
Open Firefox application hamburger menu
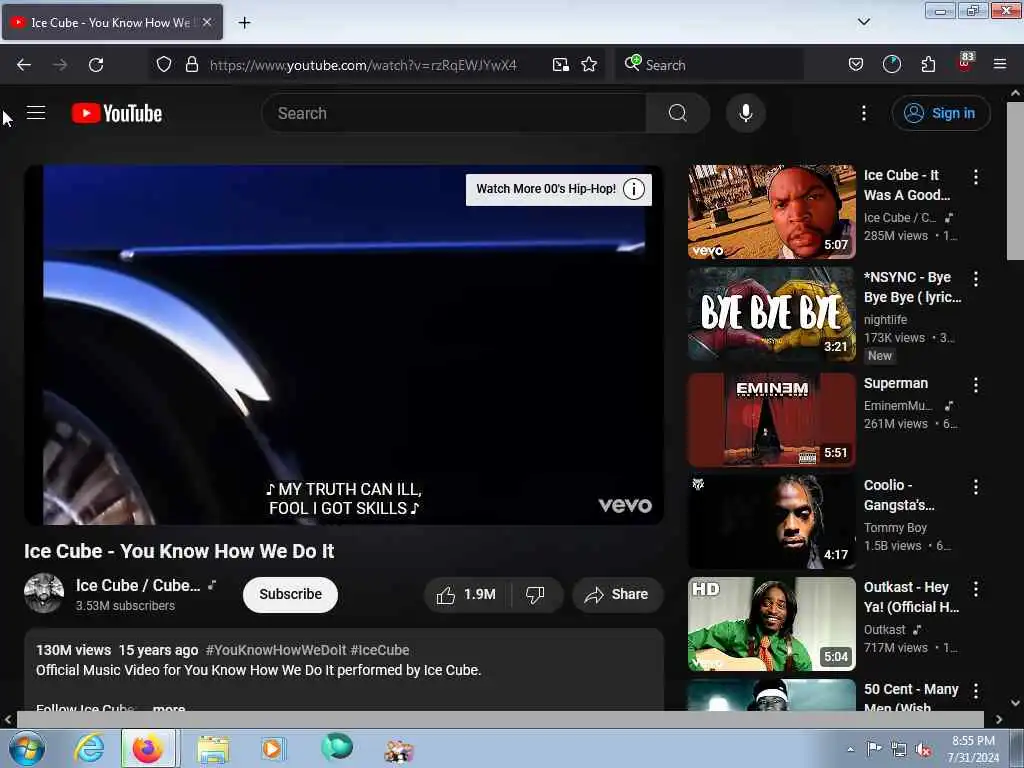[x=1000, y=64]
